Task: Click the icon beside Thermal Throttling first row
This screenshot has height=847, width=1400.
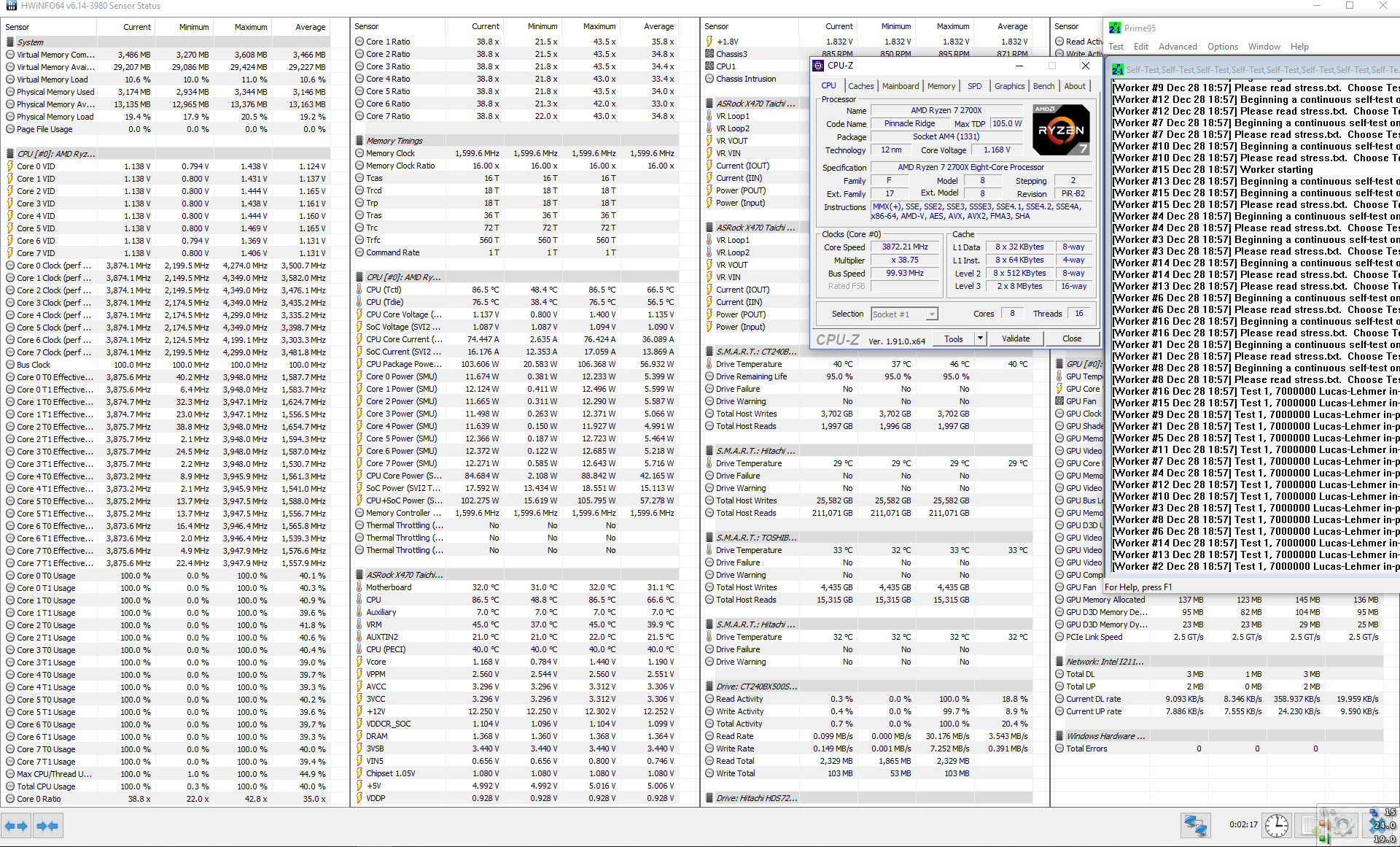Action: tap(359, 525)
